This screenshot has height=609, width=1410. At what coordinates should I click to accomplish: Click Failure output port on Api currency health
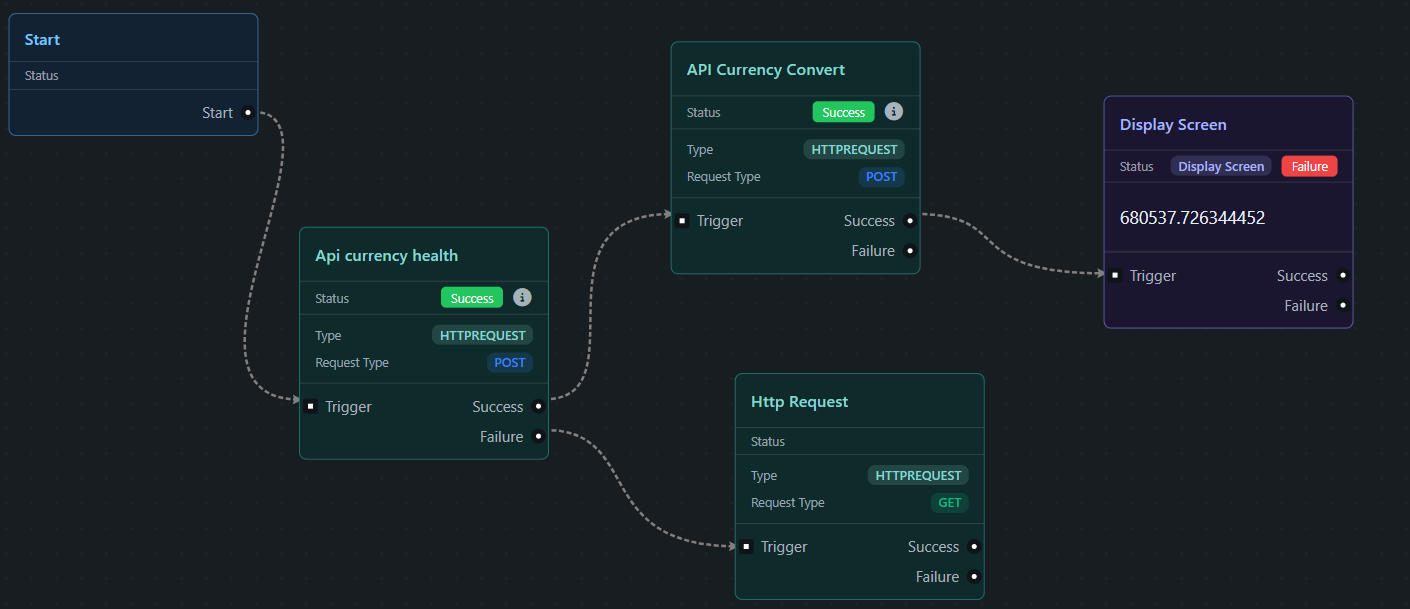538,436
